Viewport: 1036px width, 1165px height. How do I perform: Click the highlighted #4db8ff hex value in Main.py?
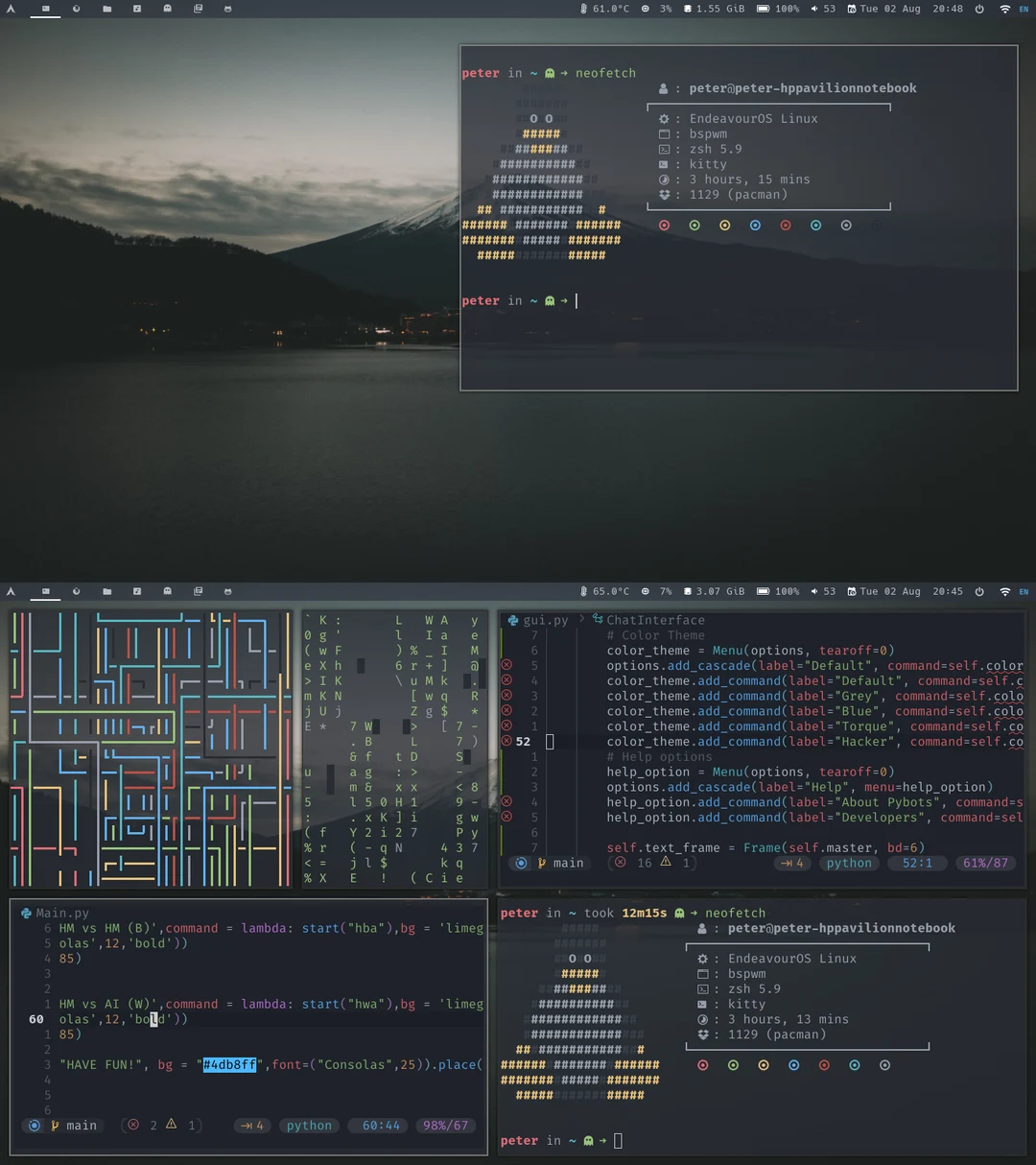click(x=230, y=1064)
